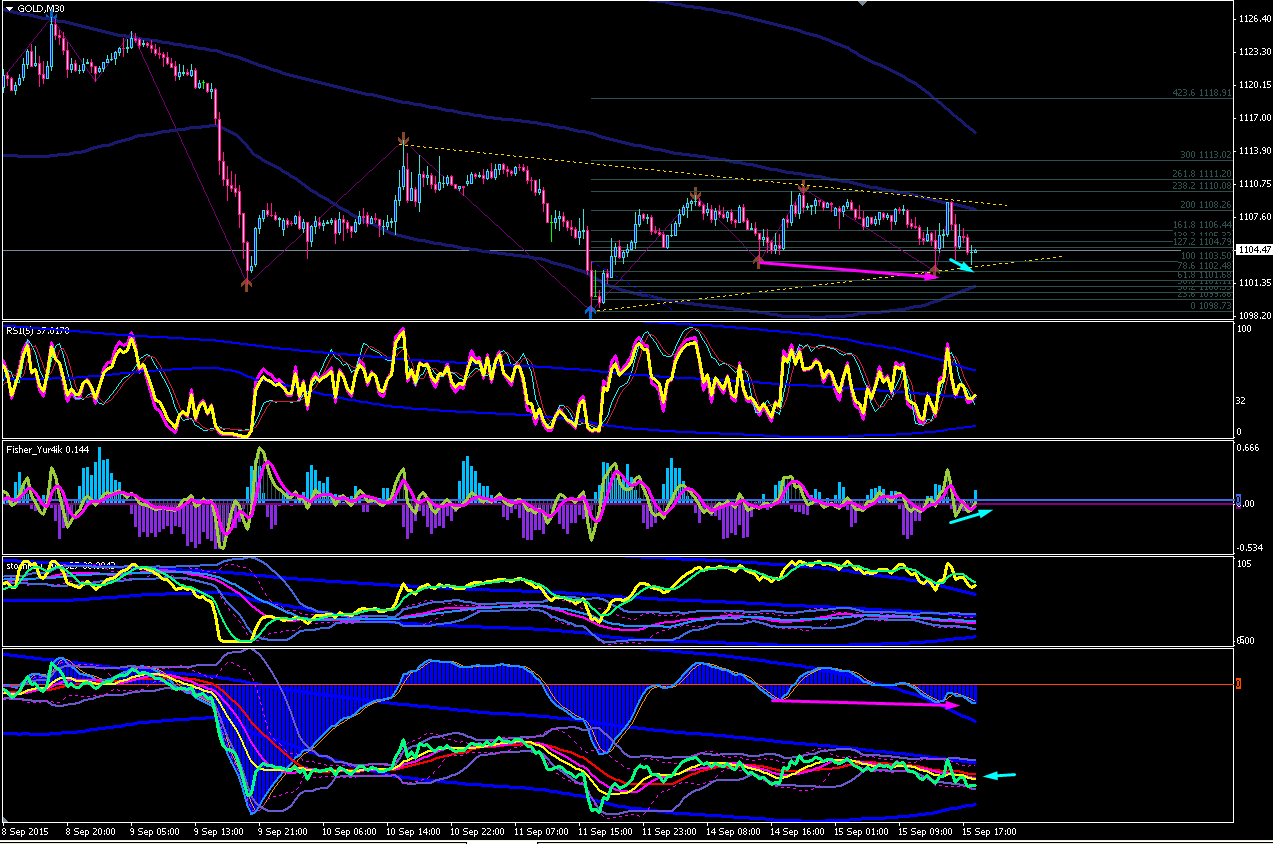Screen dimensions: 1273x844
Task: Click the 1126.40 price scale label
Action: pos(1253,19)
